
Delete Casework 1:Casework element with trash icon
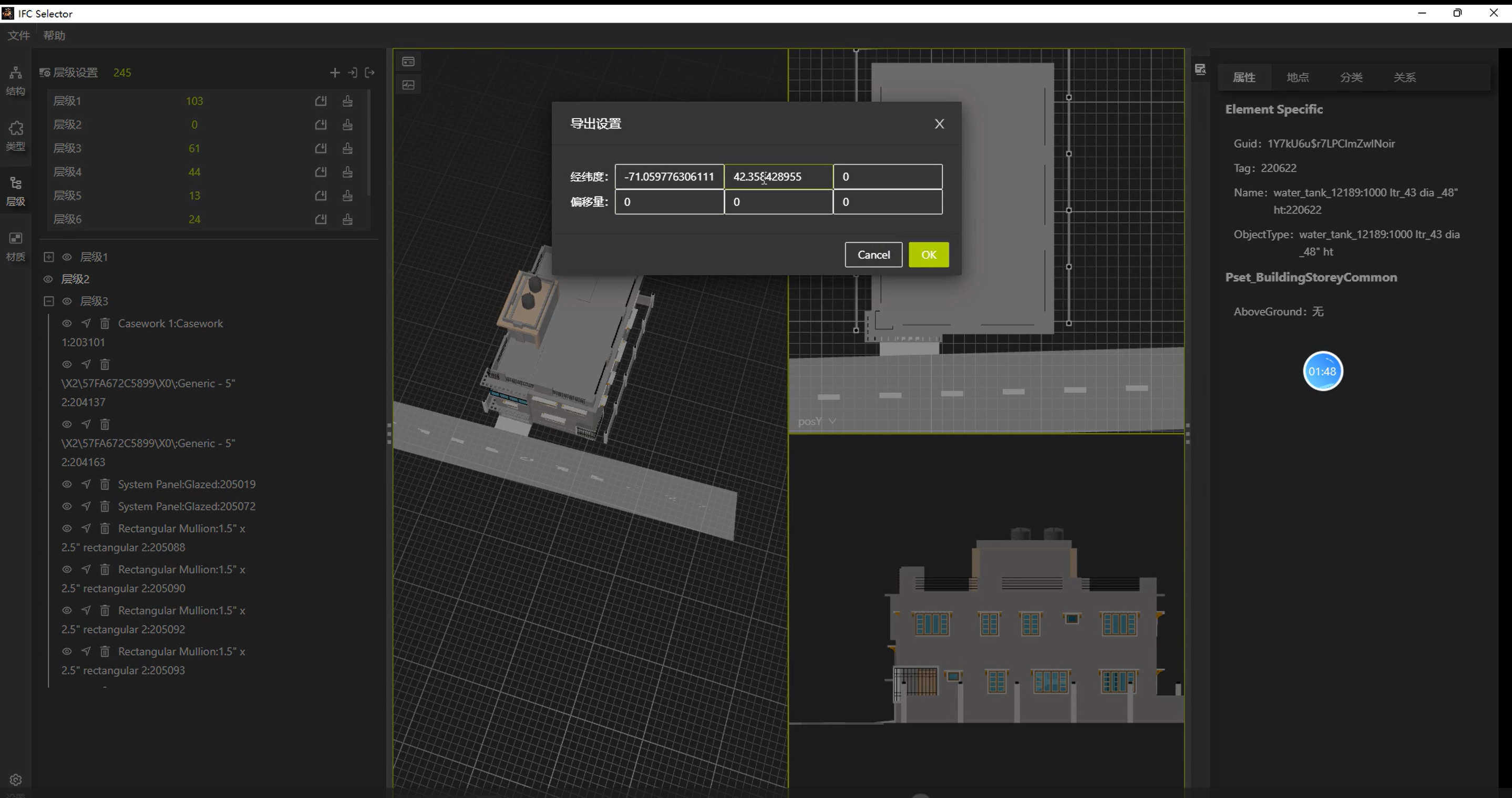pos(105,323)
